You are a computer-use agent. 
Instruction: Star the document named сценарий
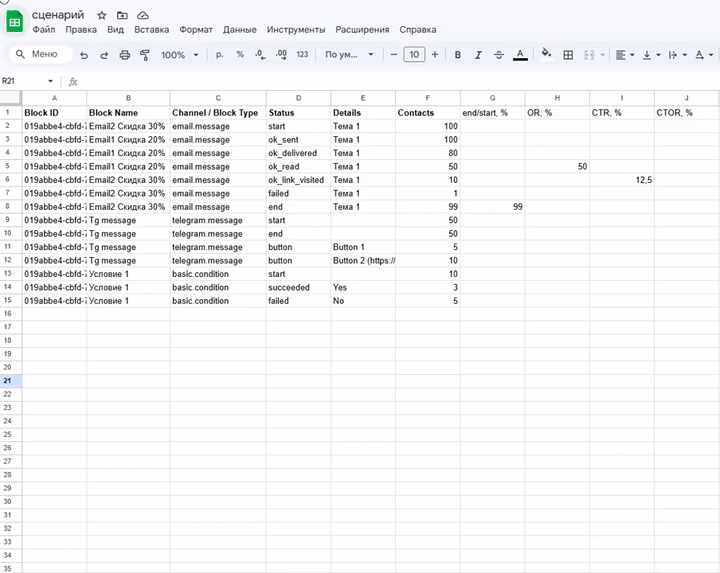(x=102, y=16)
